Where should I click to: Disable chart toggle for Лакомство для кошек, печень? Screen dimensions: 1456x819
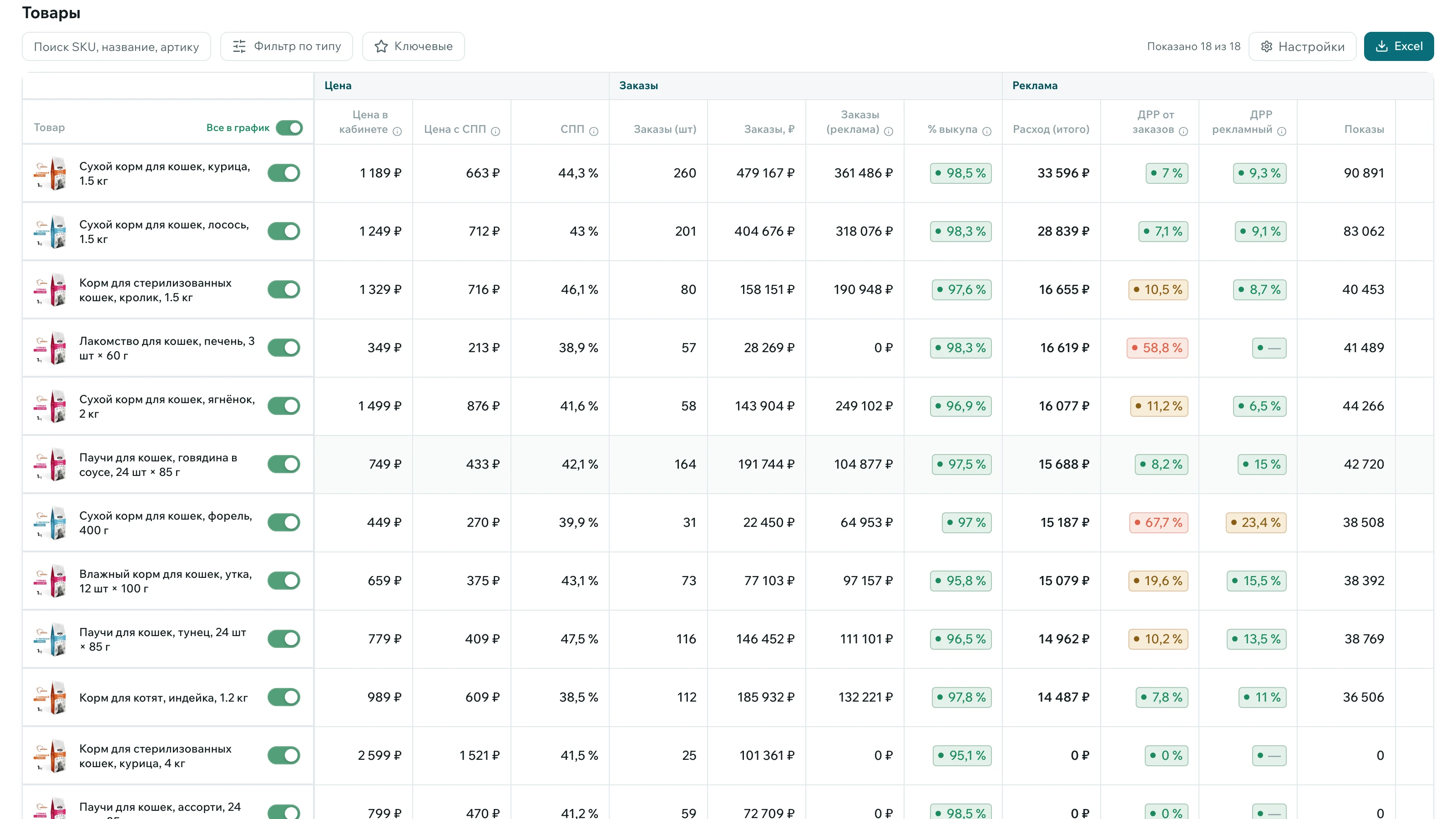[284, 348]
